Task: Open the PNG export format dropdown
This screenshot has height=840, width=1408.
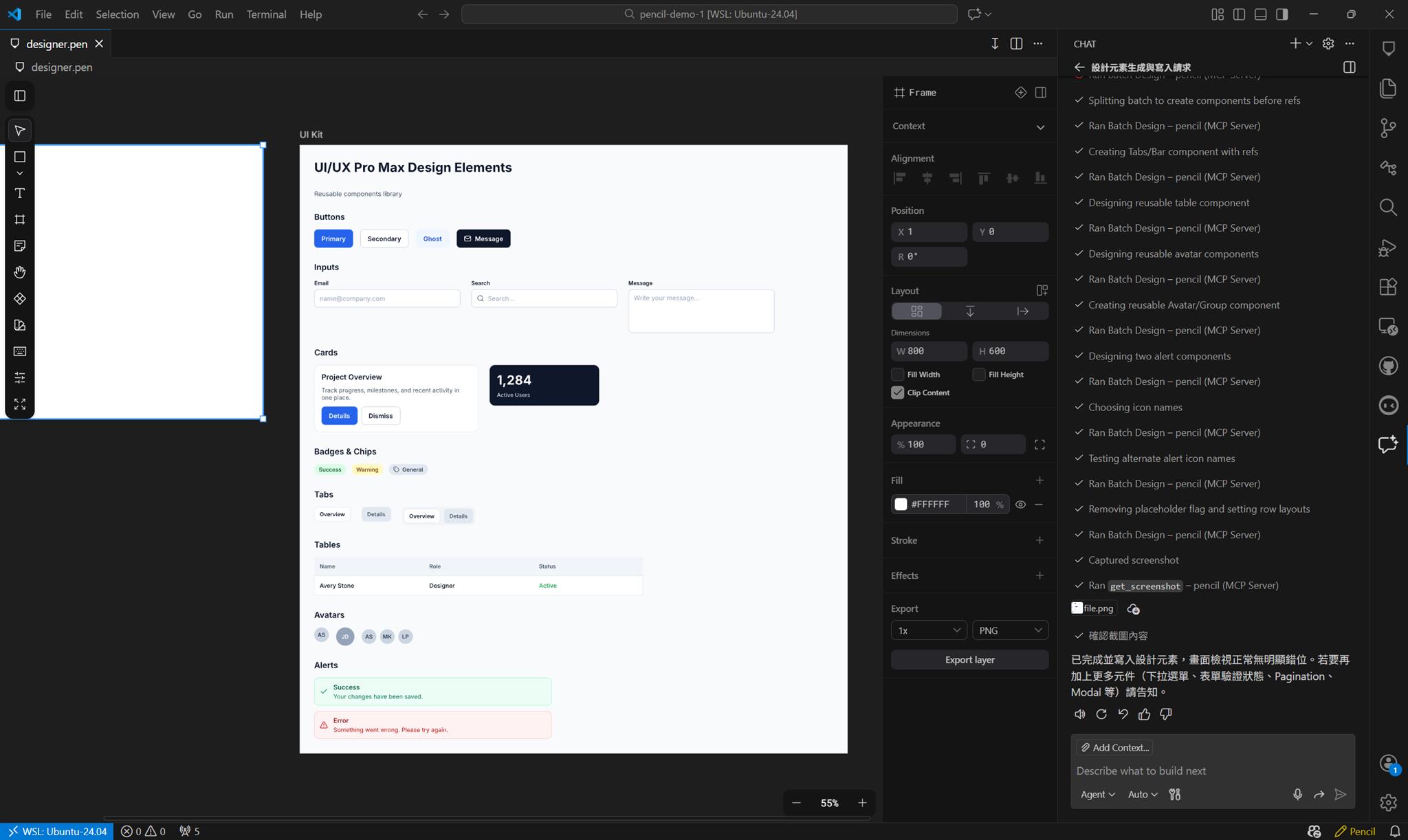Action: tap(1010, 630)
